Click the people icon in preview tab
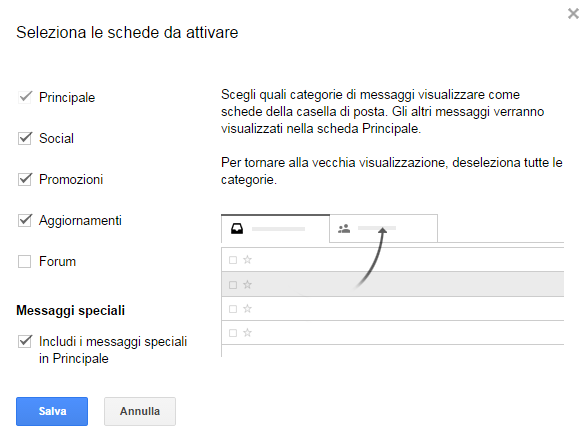The image size is (586, 438). click(344, 228)
